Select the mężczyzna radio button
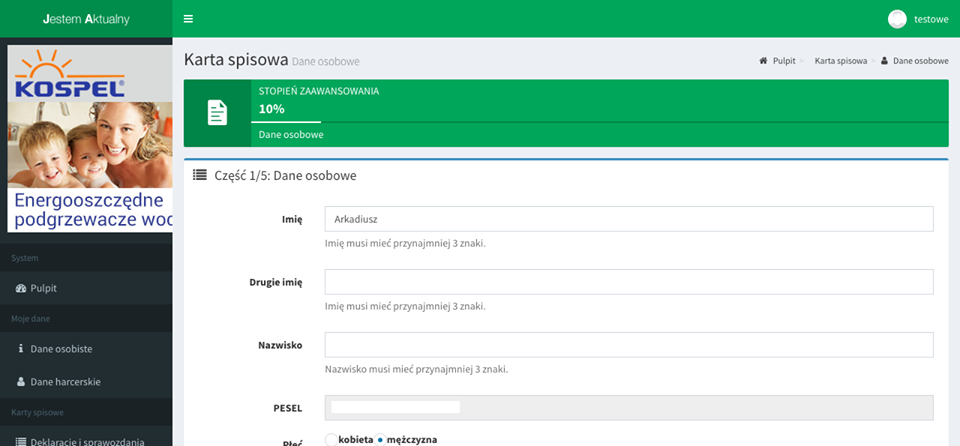 (380, 440)
